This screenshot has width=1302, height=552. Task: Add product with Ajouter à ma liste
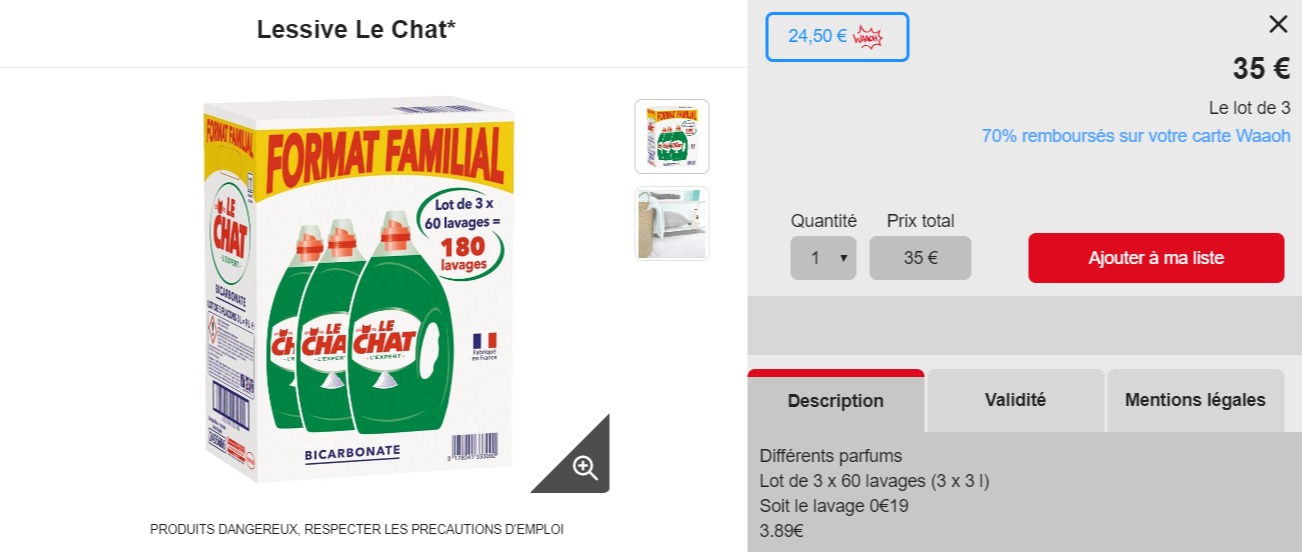click(x=1156, y=258)
